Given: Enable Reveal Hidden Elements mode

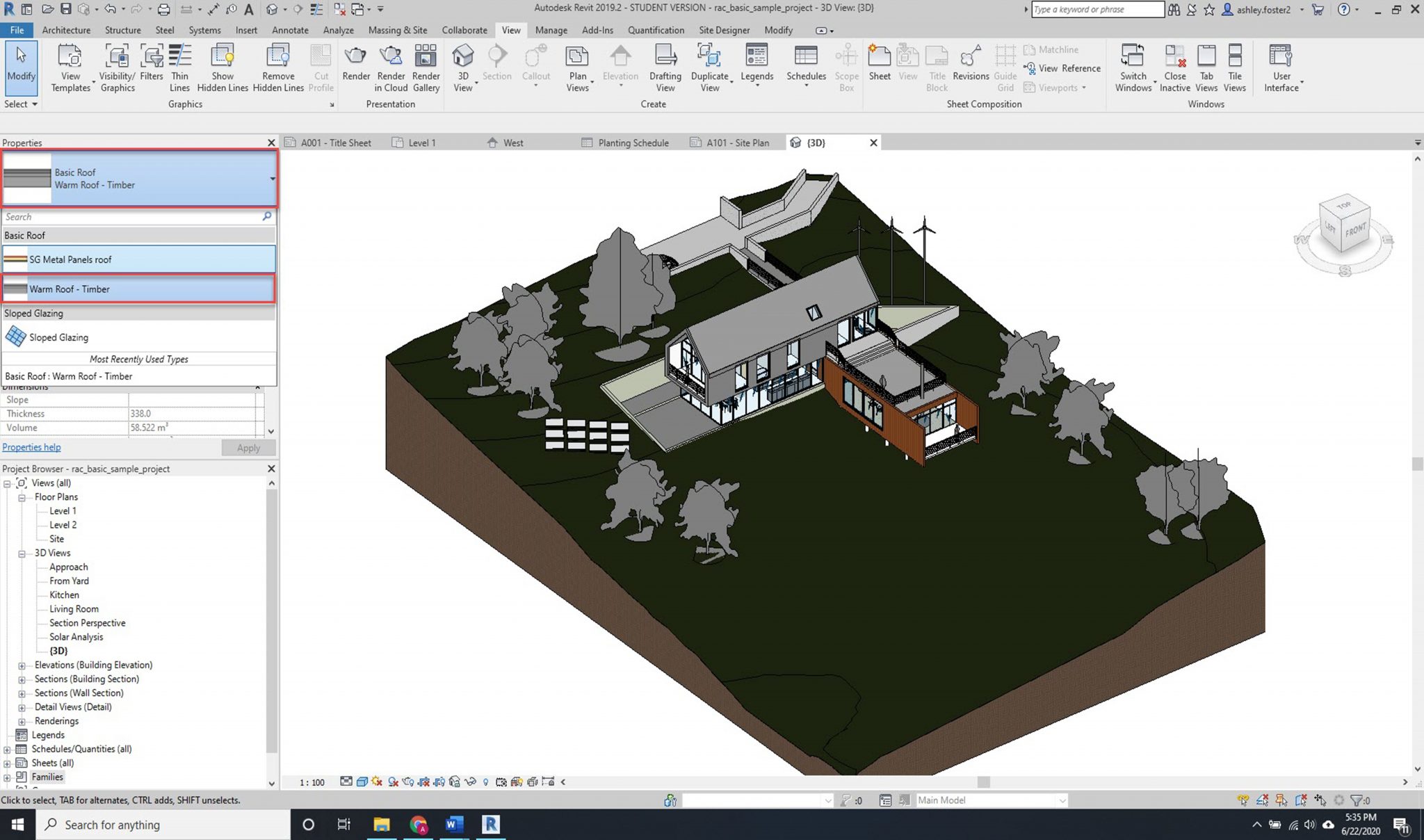Looking at the screenshot, I should (485, 782).
